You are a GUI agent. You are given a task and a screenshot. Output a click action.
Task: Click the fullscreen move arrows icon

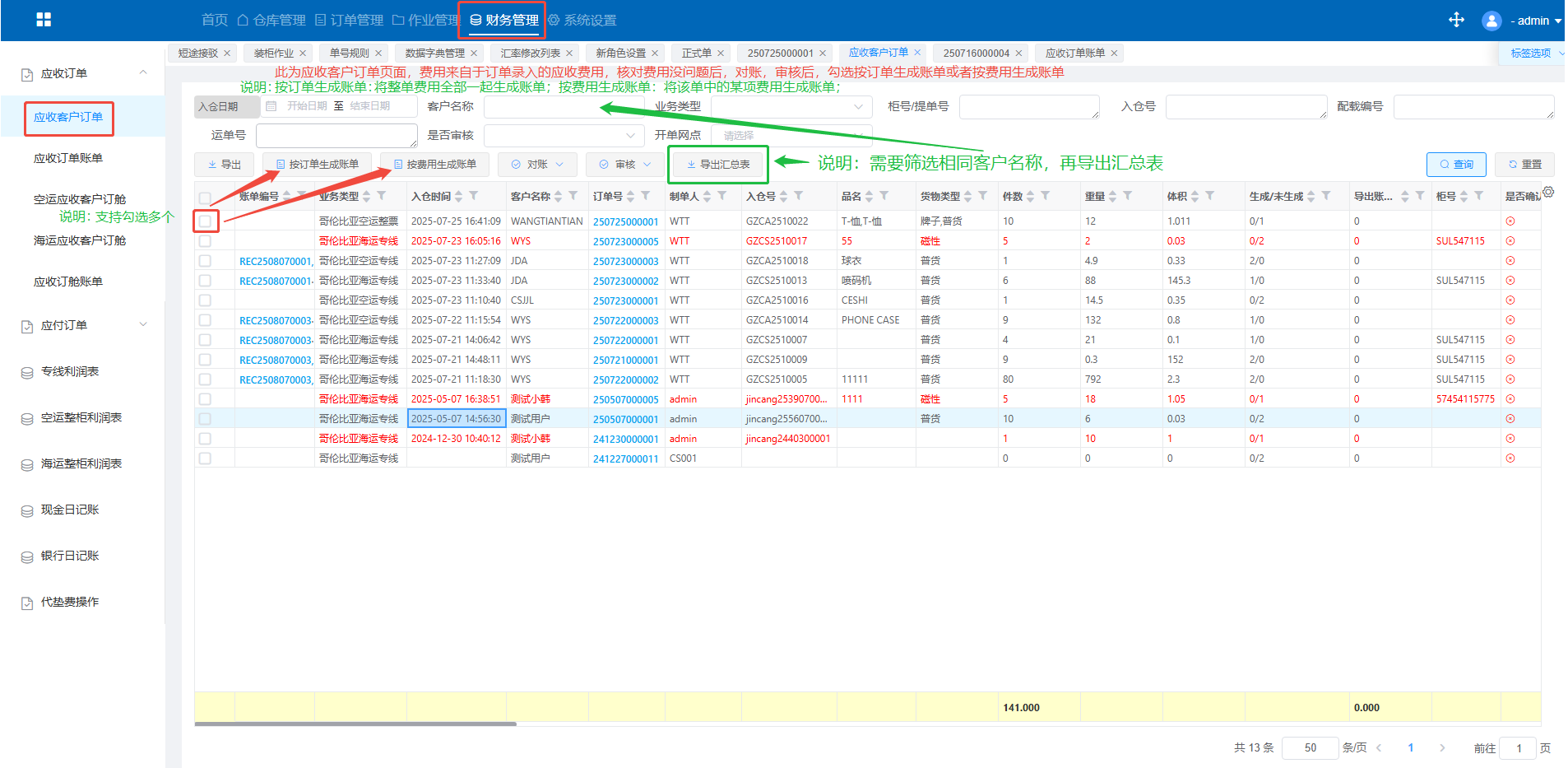coord(1456,20)
